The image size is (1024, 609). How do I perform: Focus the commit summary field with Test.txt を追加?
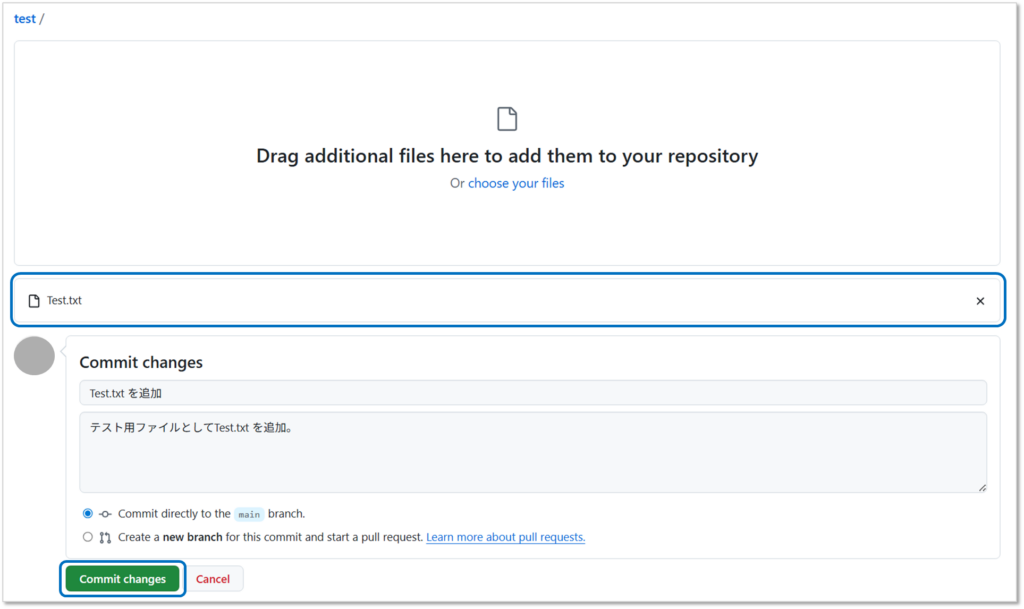click(x=532, y=393)
